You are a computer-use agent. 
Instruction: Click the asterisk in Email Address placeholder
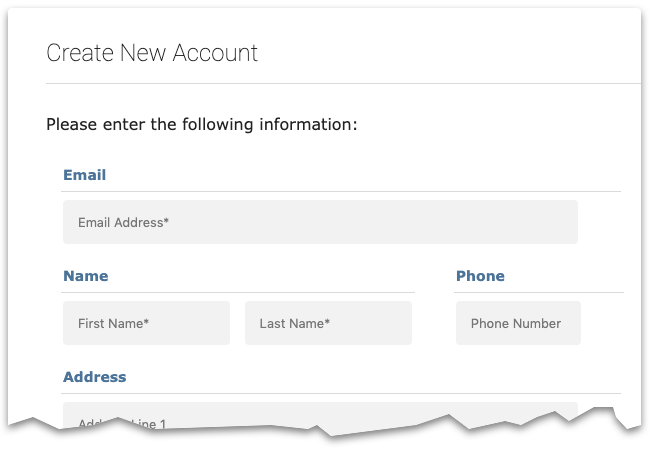coord(166,221)
